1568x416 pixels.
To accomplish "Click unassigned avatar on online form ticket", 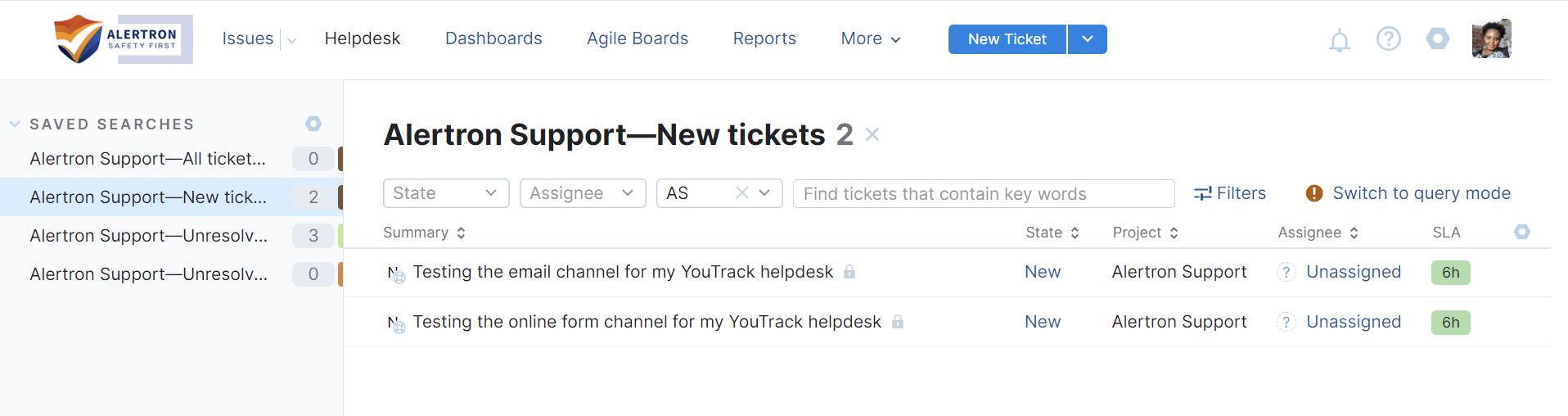I will (1286, 322).
